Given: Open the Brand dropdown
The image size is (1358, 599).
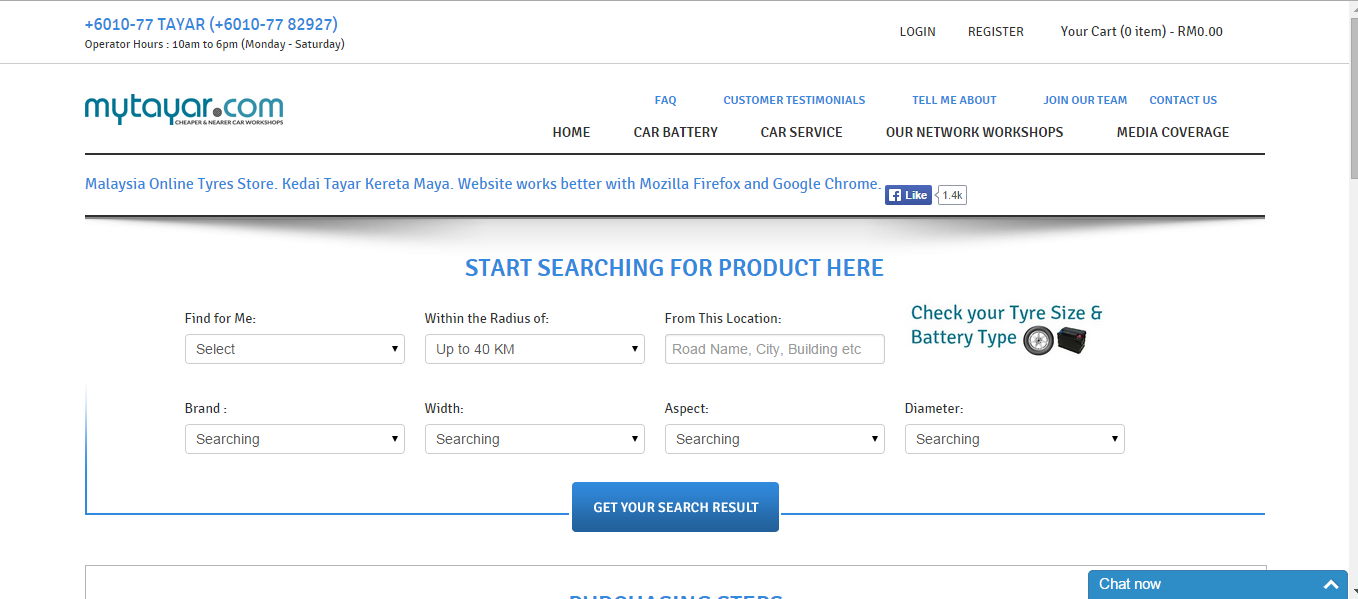Looking at the screenshot, I should 295,439.
